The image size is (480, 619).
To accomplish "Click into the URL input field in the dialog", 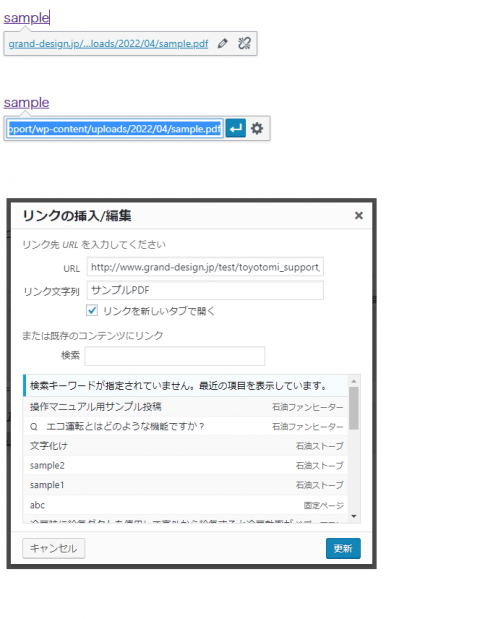I will coord(205,267).
